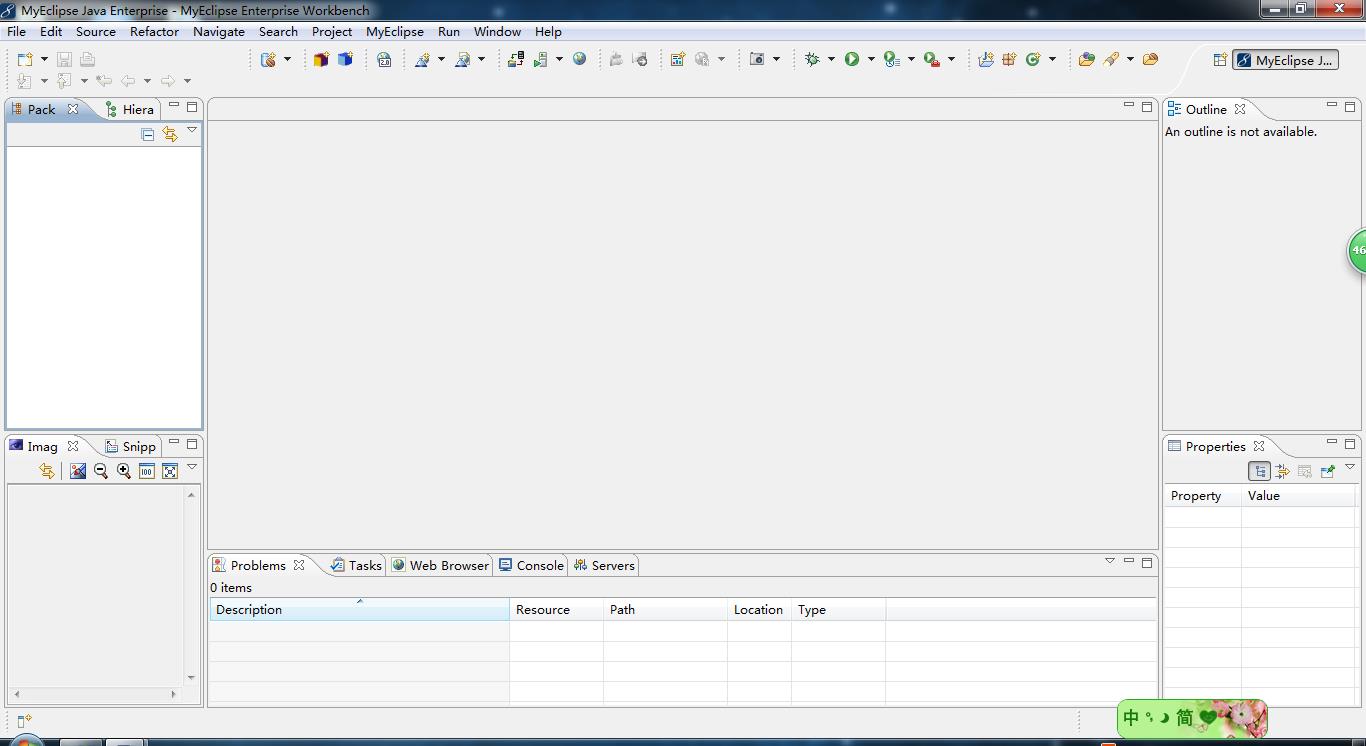Switch to the Console tab
1366x746 pixels.
point(531,565)
